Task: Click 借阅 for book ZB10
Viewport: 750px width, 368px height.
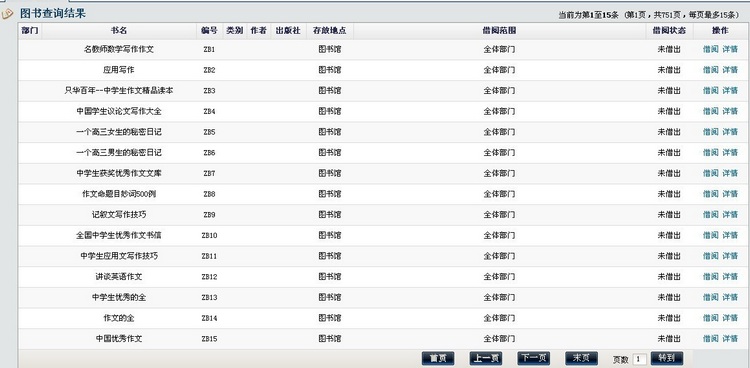Action: [710, 235]
